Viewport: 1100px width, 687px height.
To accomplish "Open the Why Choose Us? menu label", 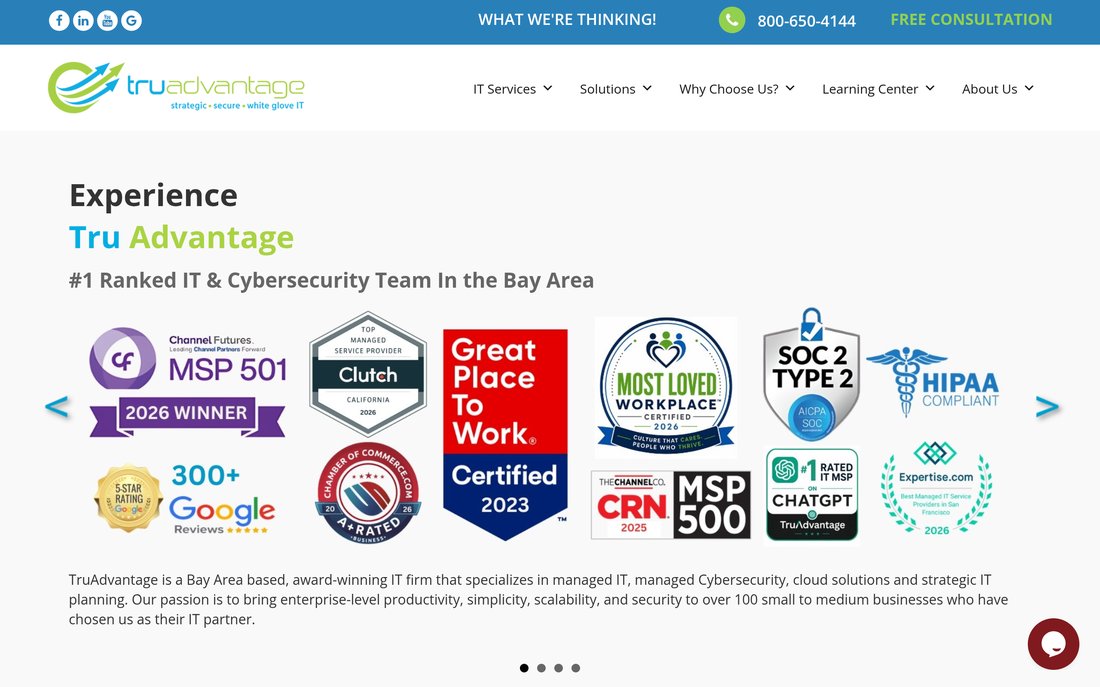I will 729,89.
